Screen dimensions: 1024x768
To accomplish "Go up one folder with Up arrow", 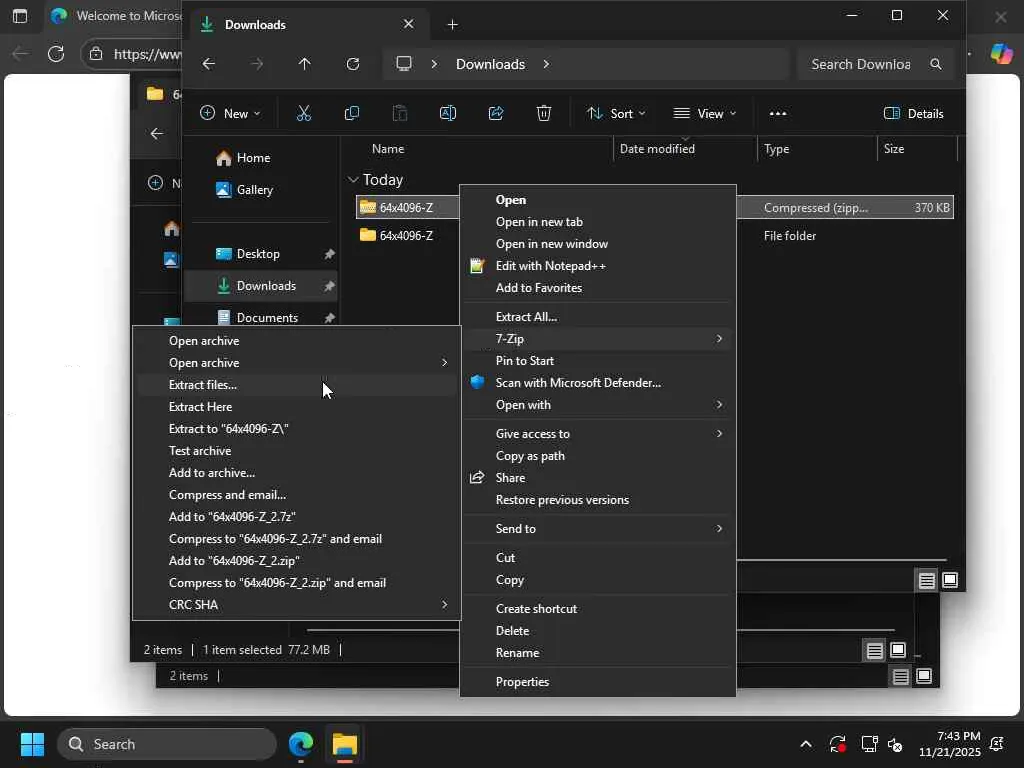I will point(305,64).
